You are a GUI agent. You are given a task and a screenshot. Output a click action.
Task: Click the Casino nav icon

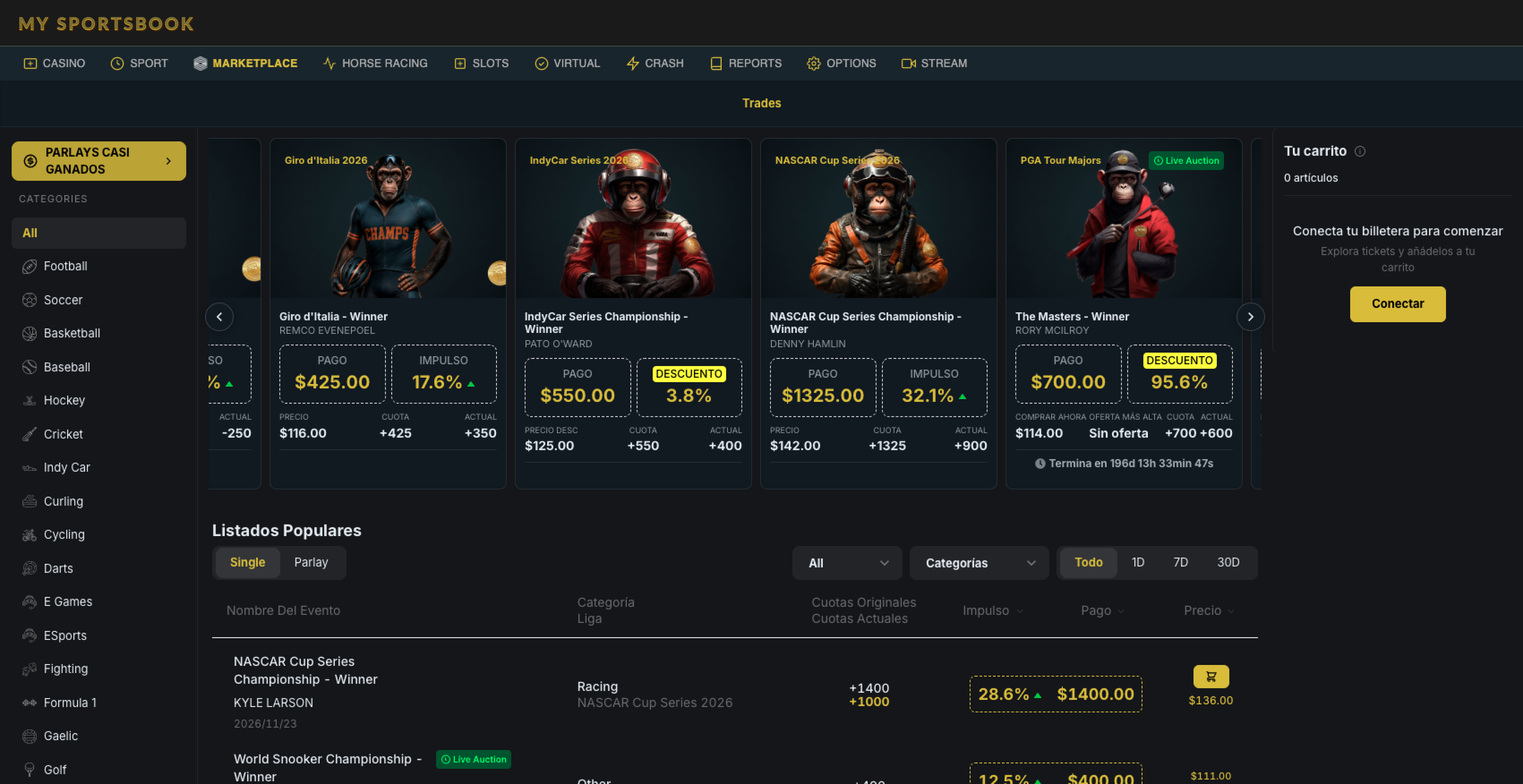point(30,63)
